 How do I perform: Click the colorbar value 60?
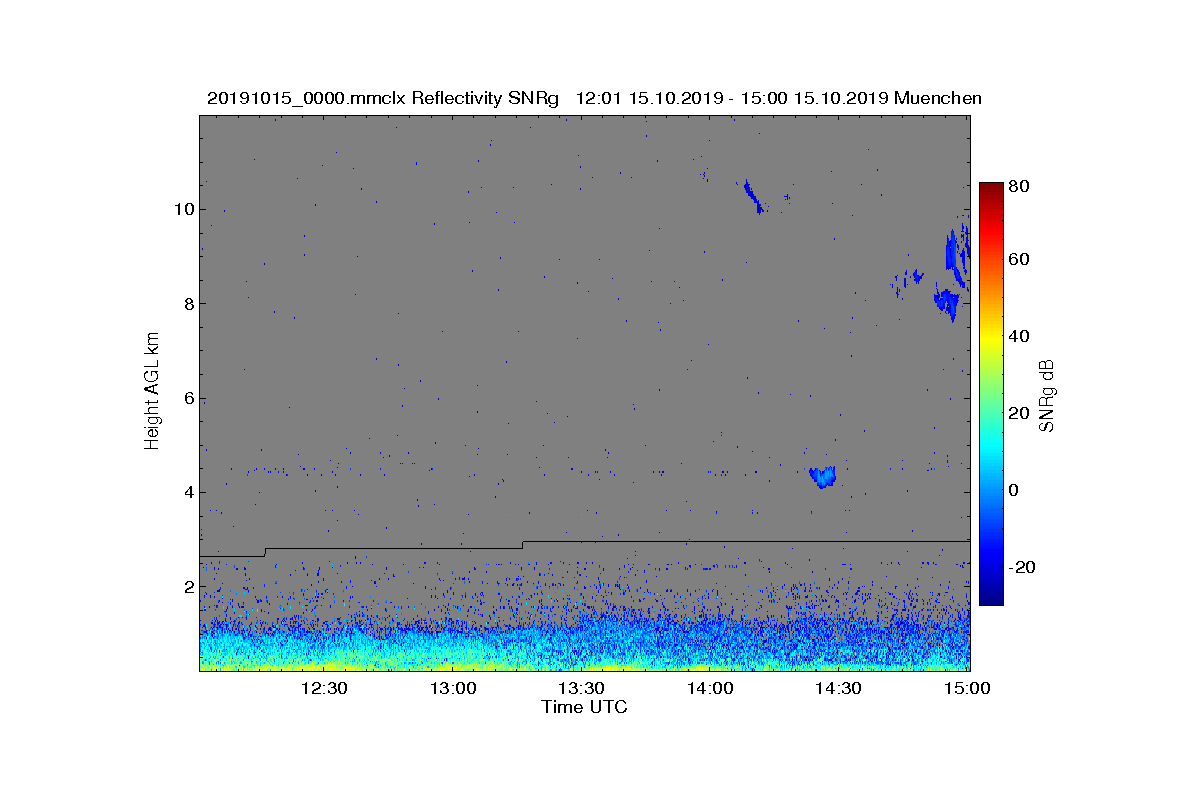point(1020,260)
